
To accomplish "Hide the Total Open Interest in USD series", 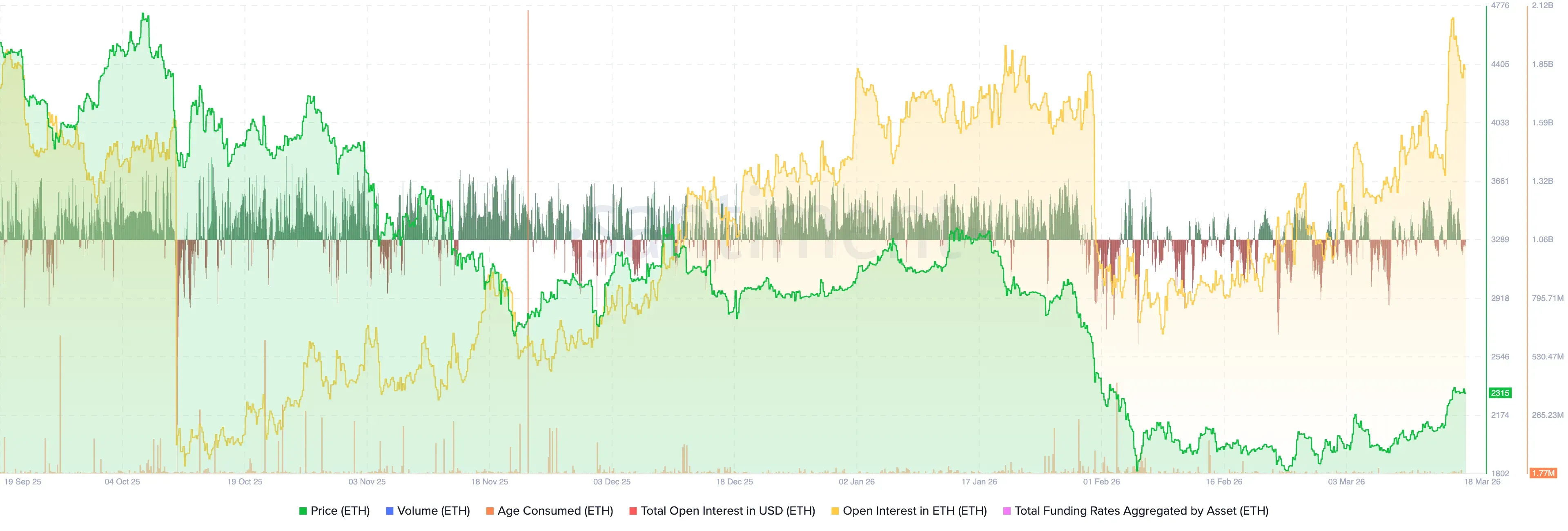I will click(727, 511).
